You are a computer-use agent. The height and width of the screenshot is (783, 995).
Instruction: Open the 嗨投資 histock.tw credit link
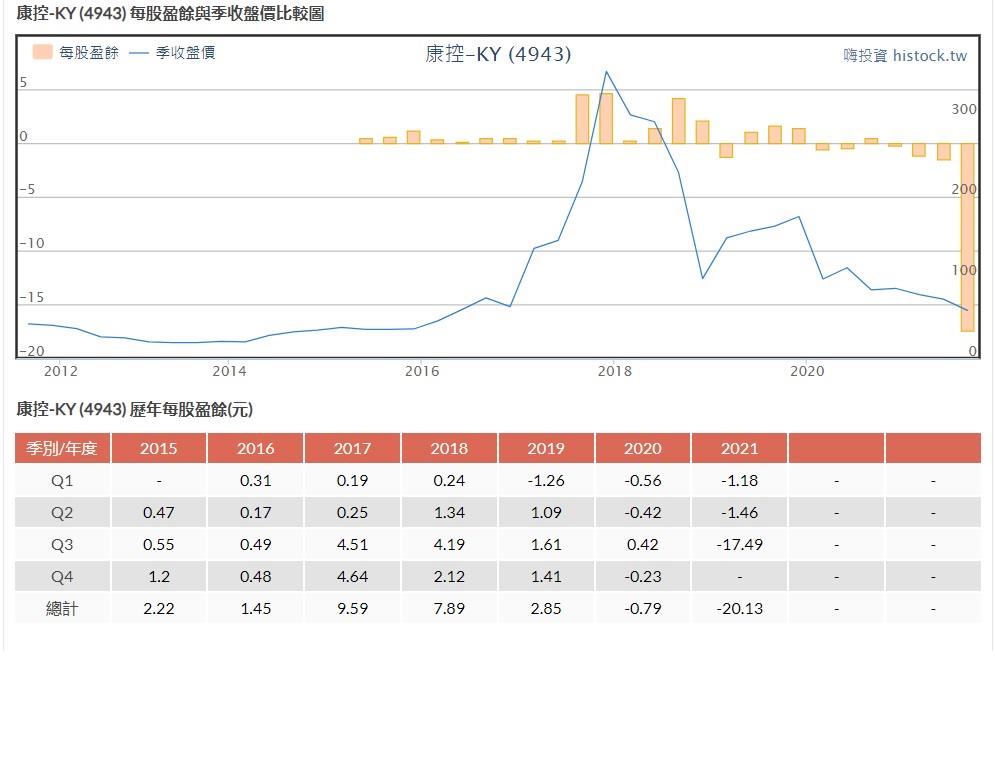904,56
